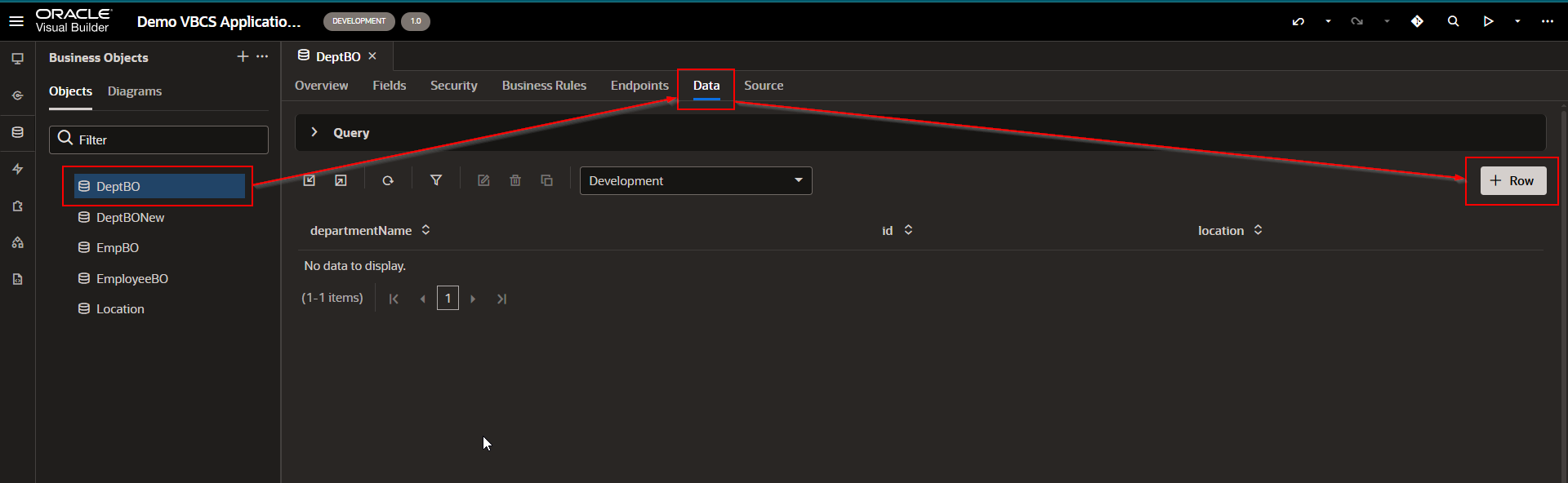Click the Edit Row pencil icon

click(483, 180)
